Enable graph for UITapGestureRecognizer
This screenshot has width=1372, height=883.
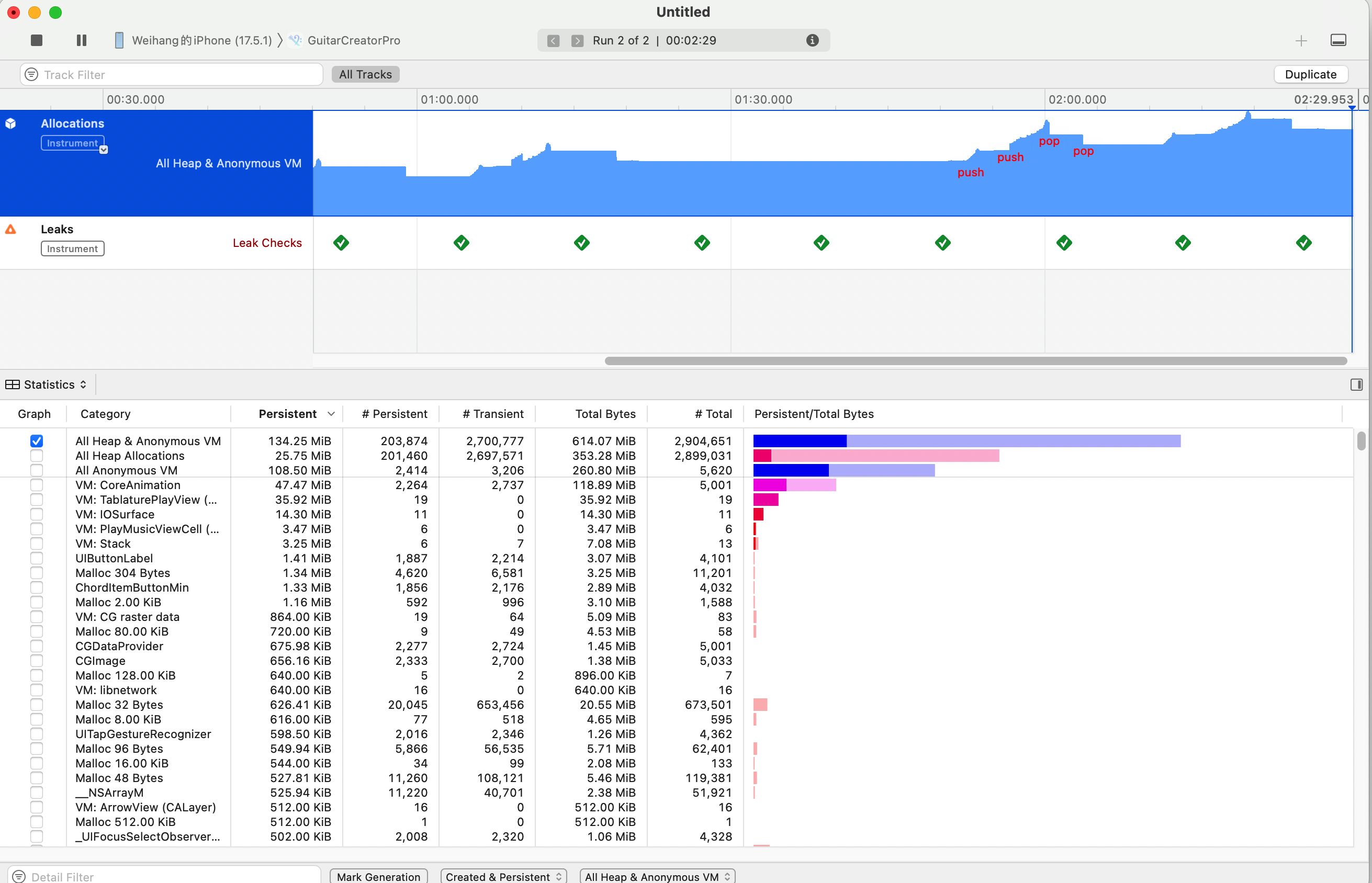tap(36, 734)
